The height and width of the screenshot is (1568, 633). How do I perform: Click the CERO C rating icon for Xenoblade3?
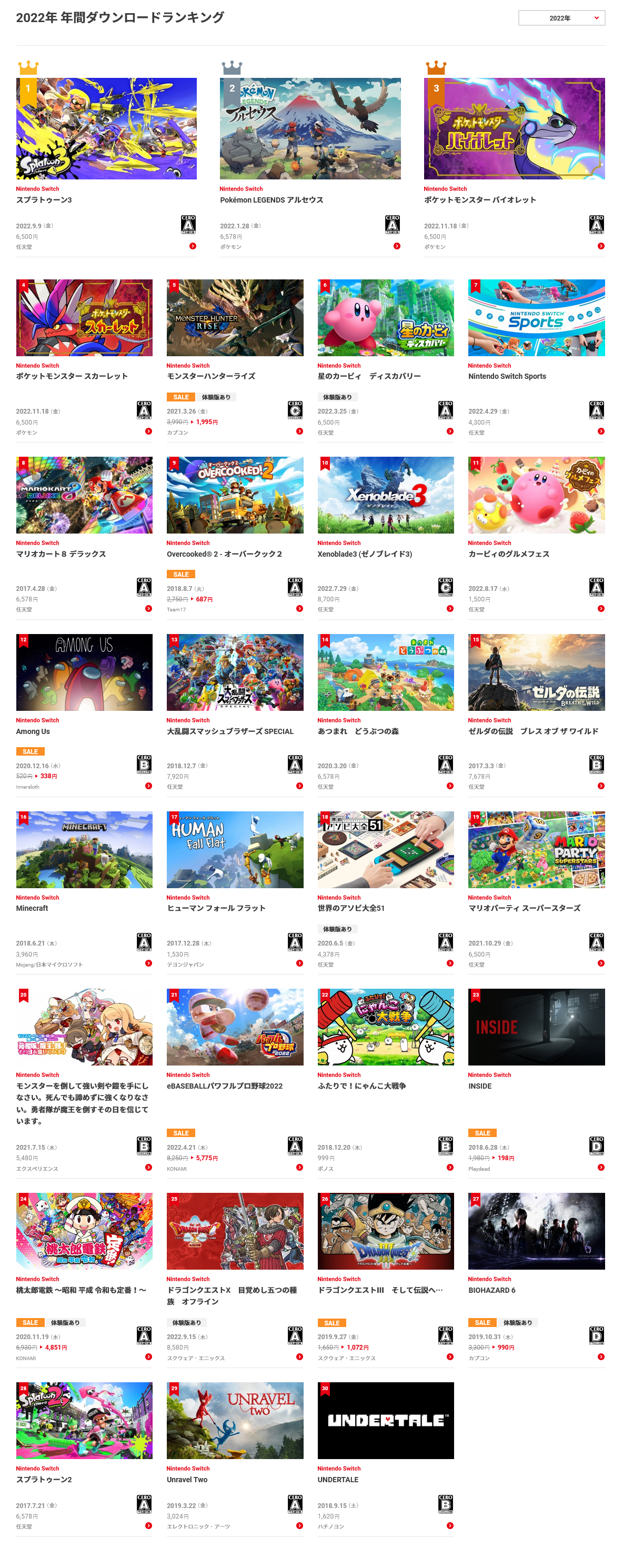point(446,586)
